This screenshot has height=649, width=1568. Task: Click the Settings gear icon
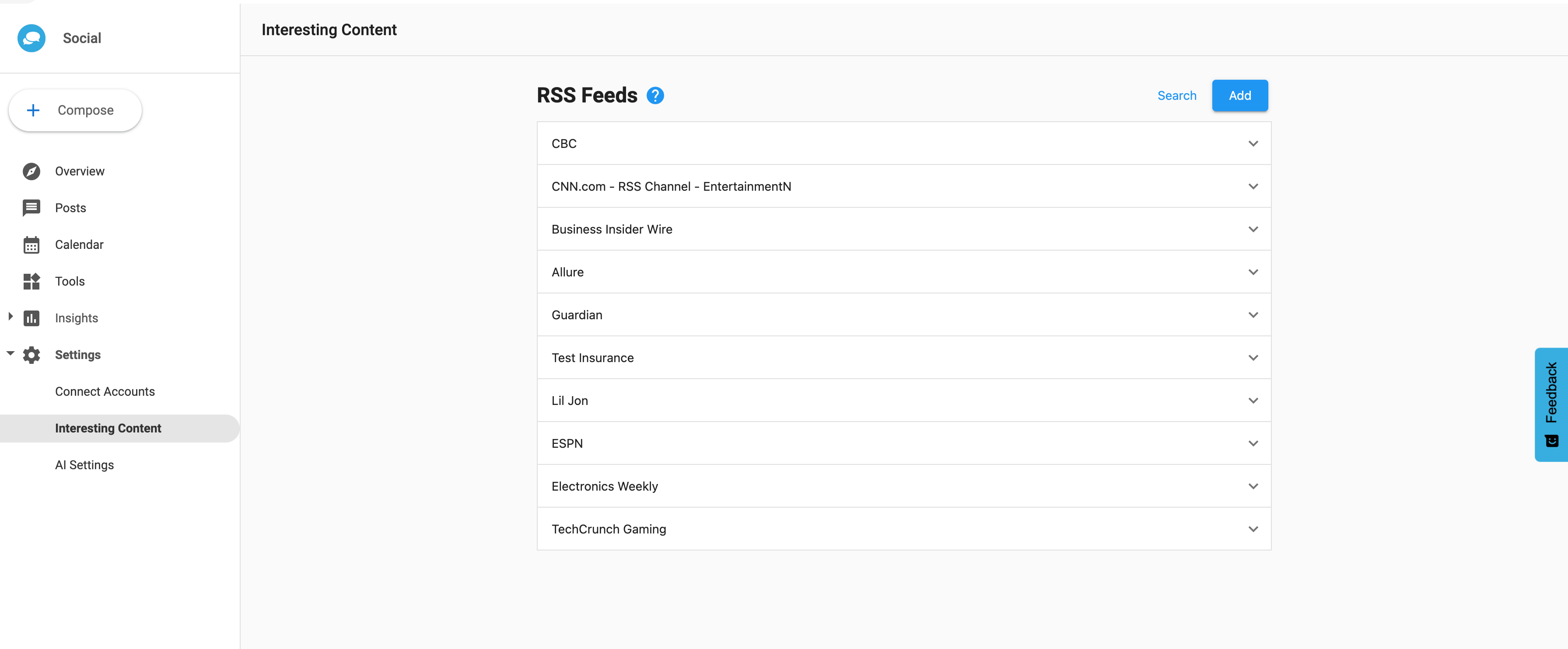coord(31,355)
